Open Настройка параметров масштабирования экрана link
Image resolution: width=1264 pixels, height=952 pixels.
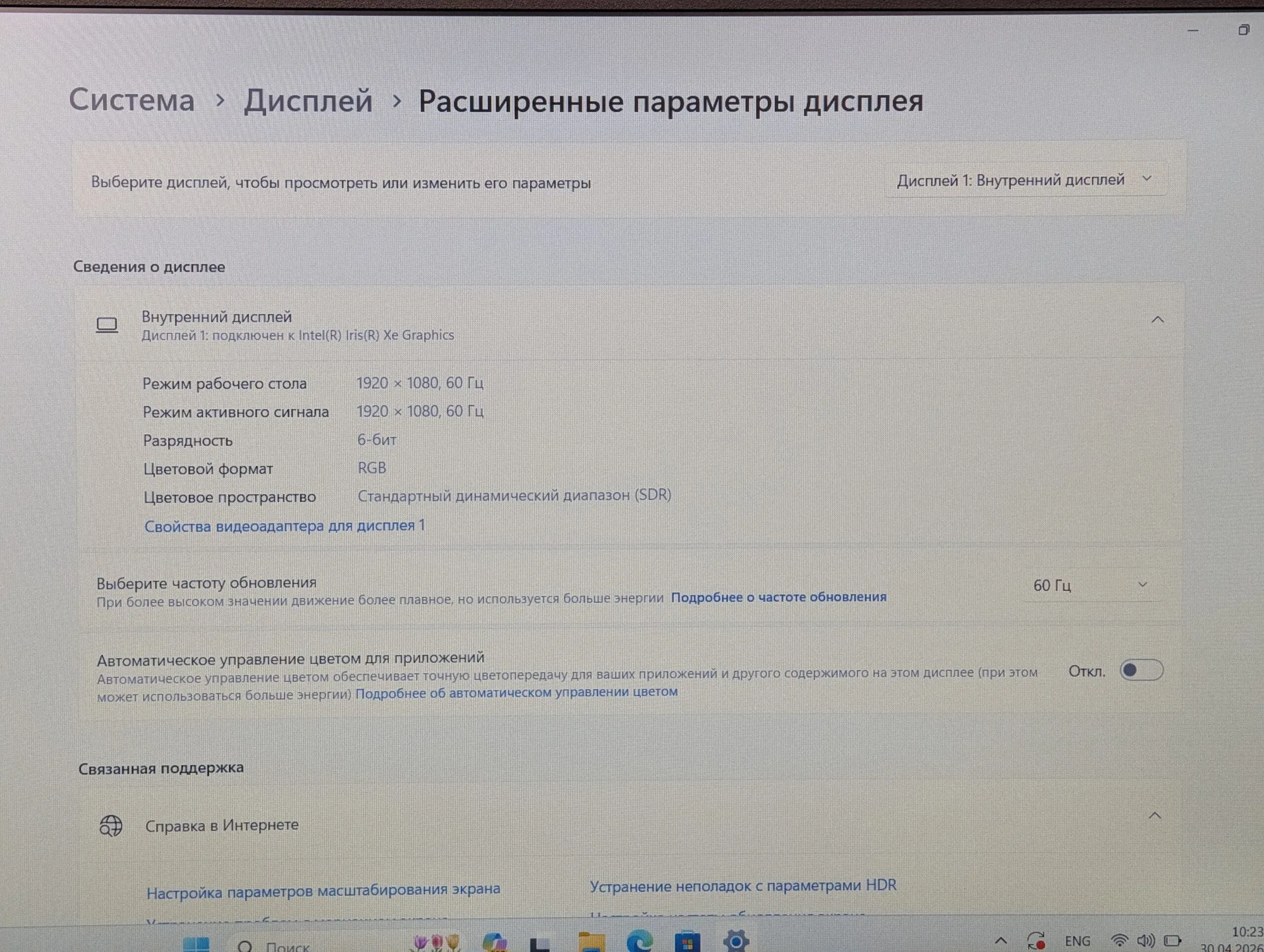coord(323,890)
